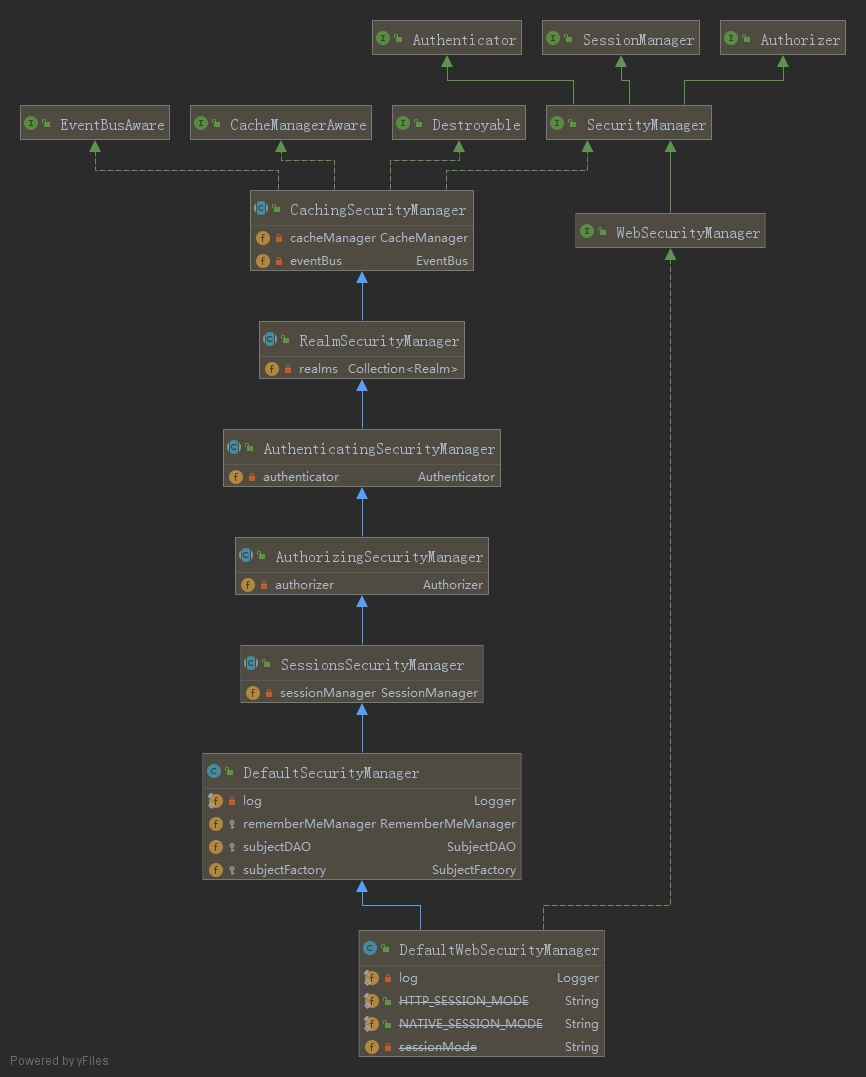Select the SessionsSecurityManager class title

(372, 665)
